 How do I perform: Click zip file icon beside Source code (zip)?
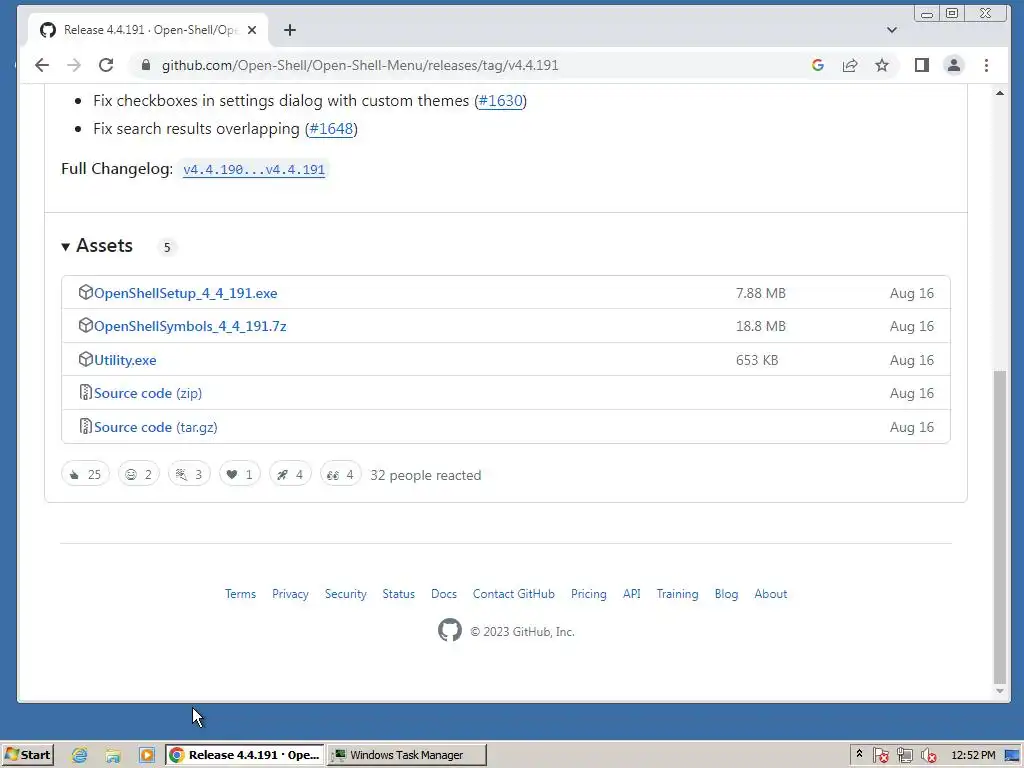(x=86, y=392)
